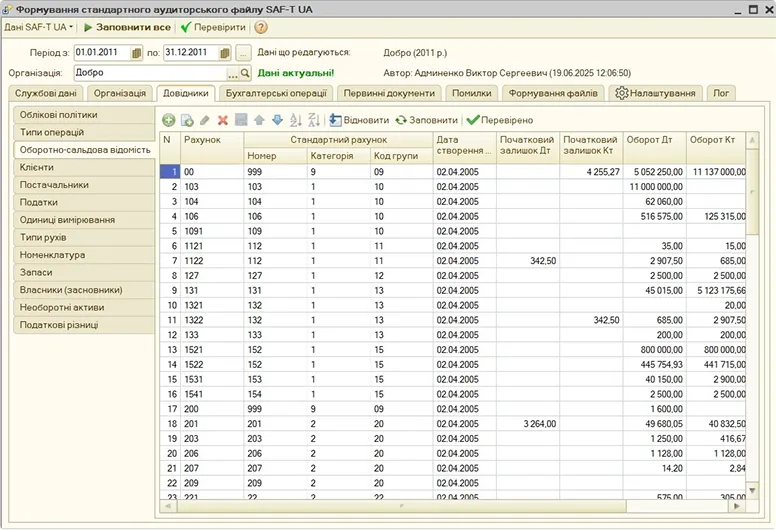
Task: Switch to Первинні документи tab
Action: (389, 93)
